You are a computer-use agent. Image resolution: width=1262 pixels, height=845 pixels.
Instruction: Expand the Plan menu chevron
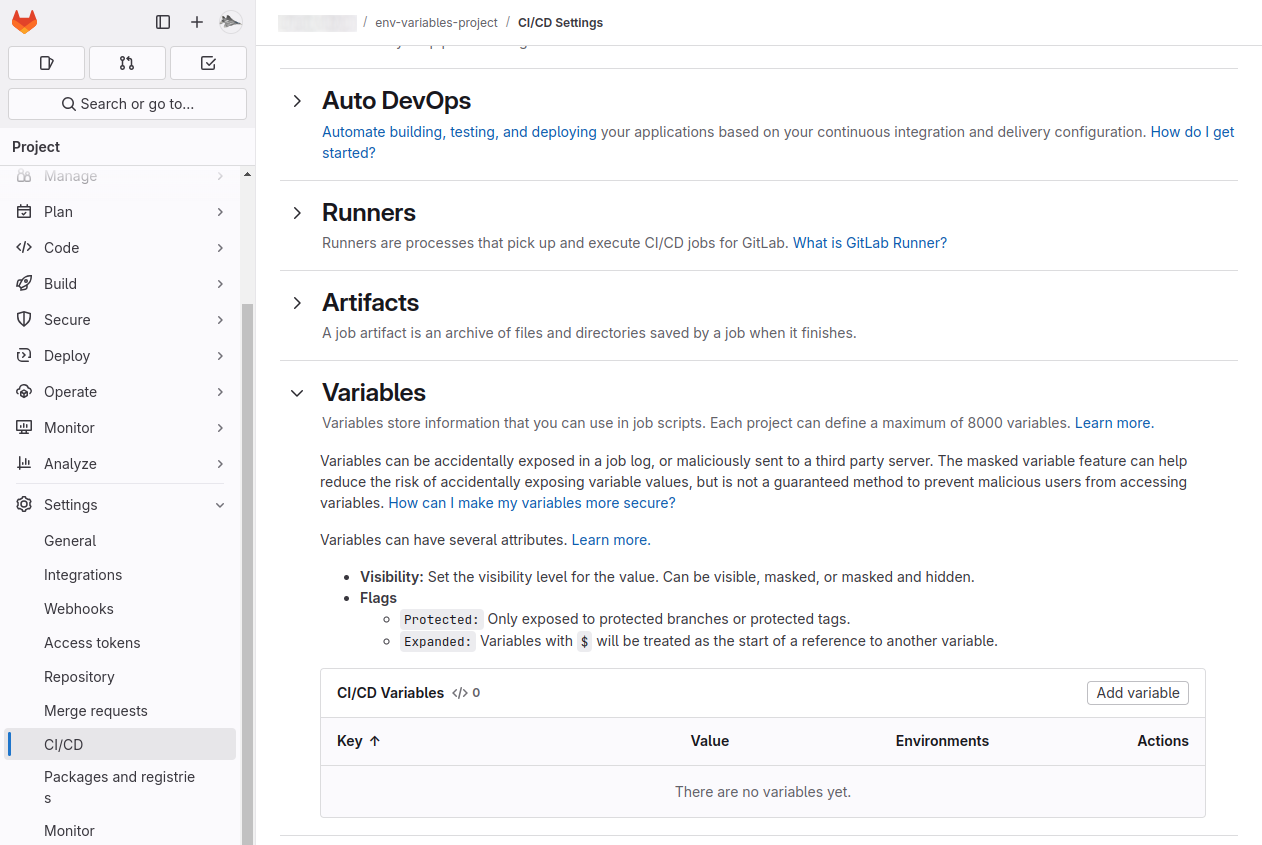pyautogui.click(x=220, y=212)
